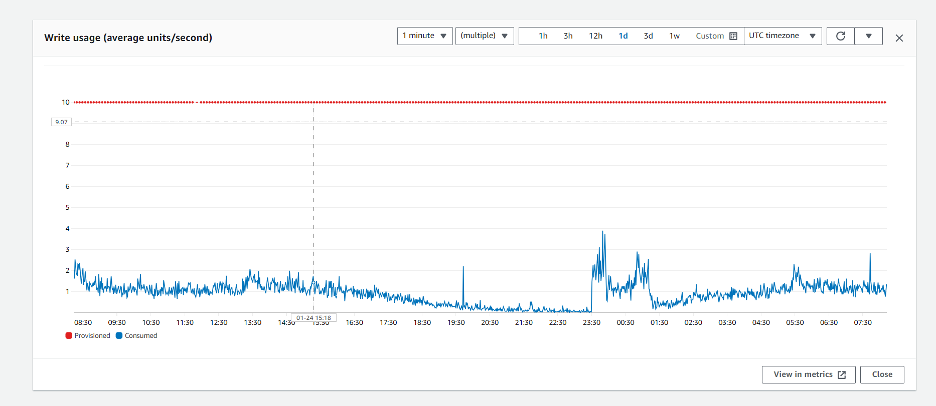Open the 1 minute period dropdown
Screen dimensions: 936x406
[x=424, y=36]
